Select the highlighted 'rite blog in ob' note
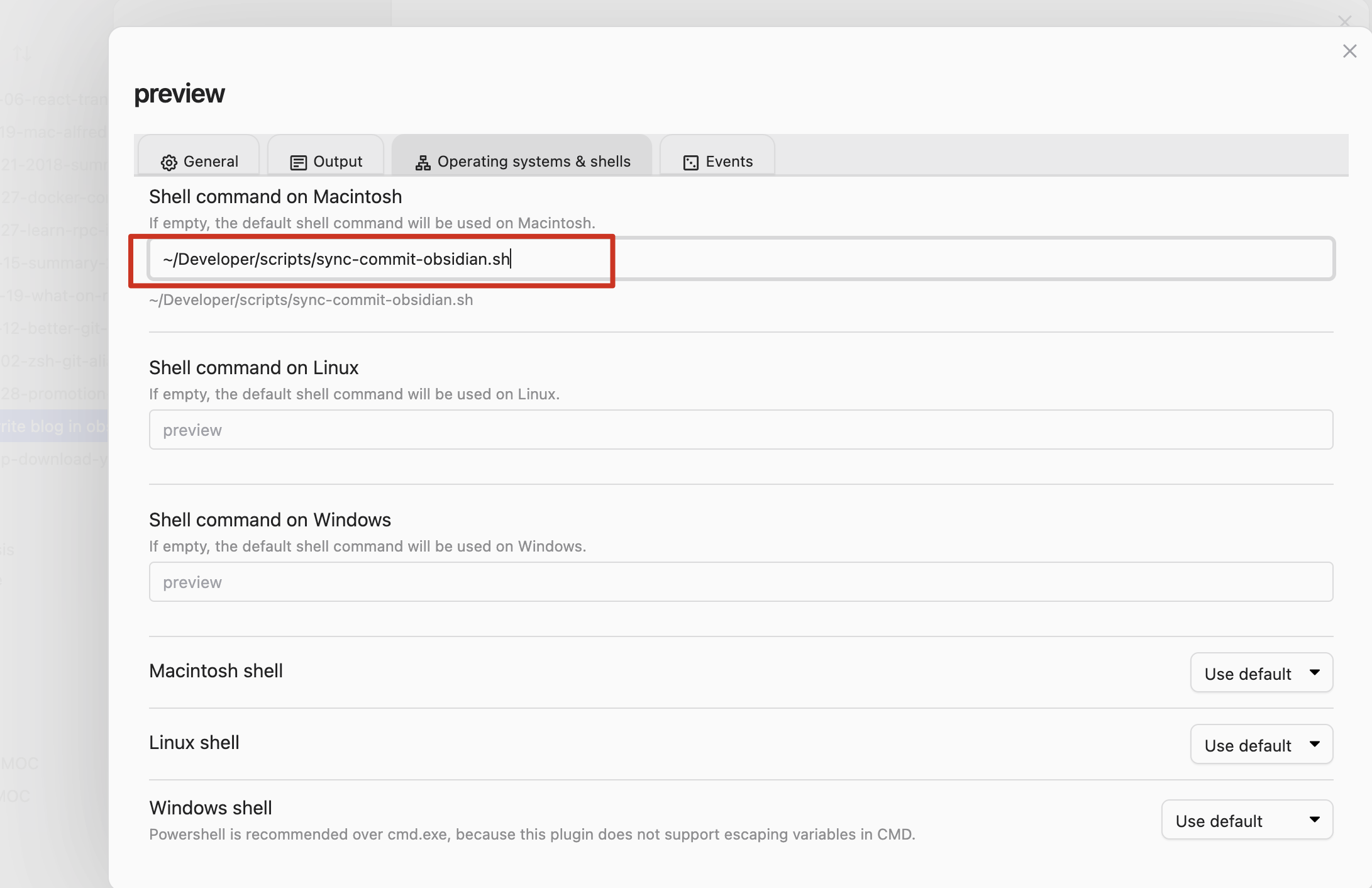The width and height of the screenshot is (1372, 888). point(54,426)
